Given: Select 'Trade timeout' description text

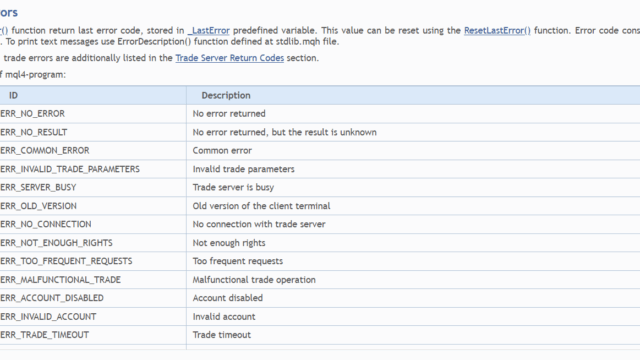Looking at the screenshot, I should 222,335.
